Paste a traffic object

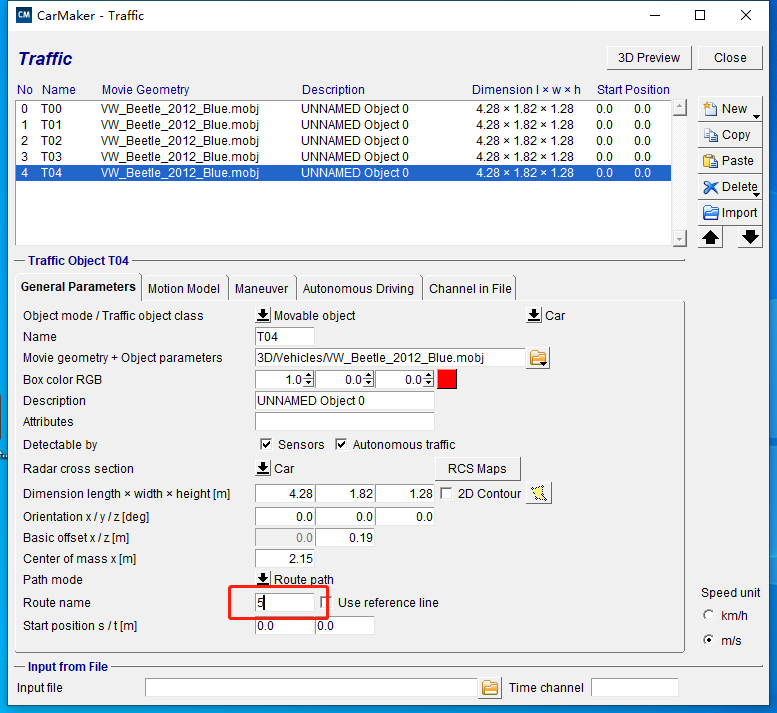729,161
